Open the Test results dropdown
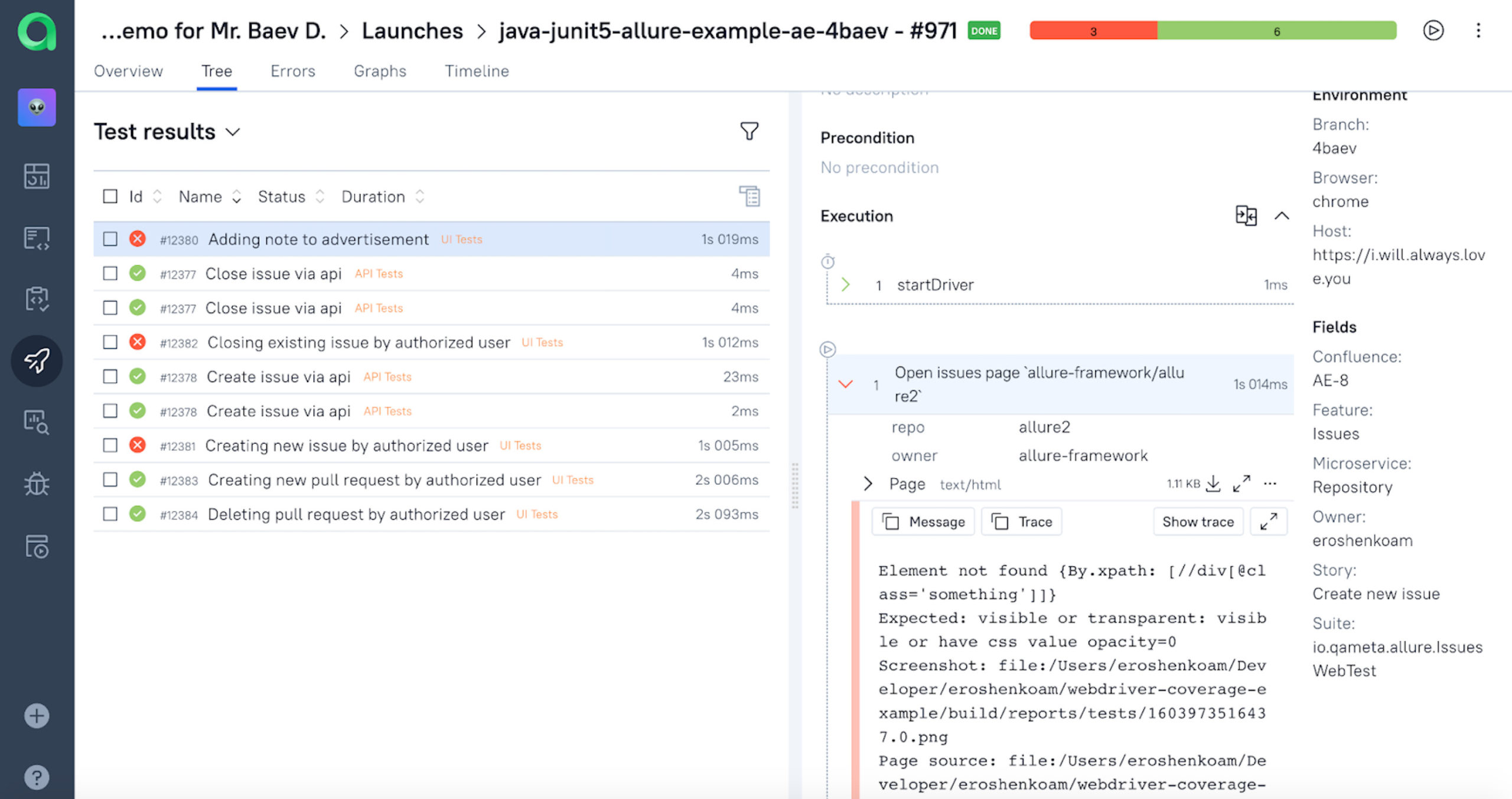1512x799 pixels. click(x=233, y=132)
